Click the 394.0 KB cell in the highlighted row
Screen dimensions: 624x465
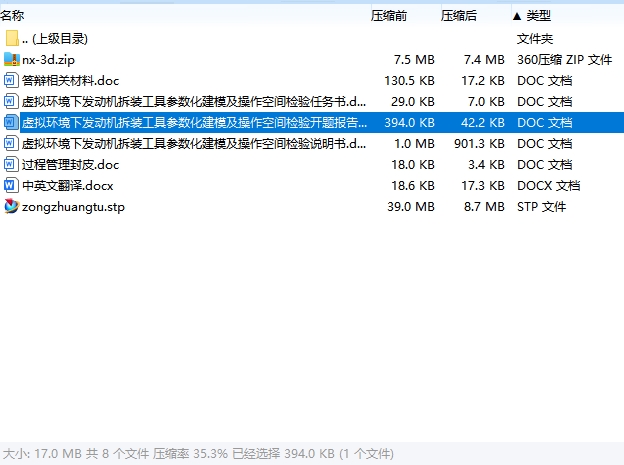(x=410, y=123)
